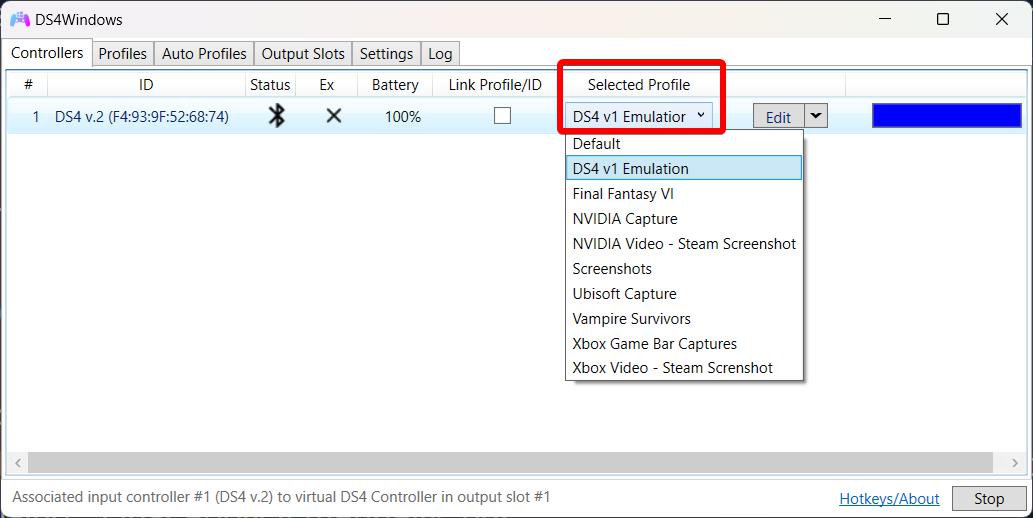This screenshot has height=518, width=1033.
Task: Select controller ID DS4 v.2 (F4:93:9F:52:68:74)
Action: 142,117
